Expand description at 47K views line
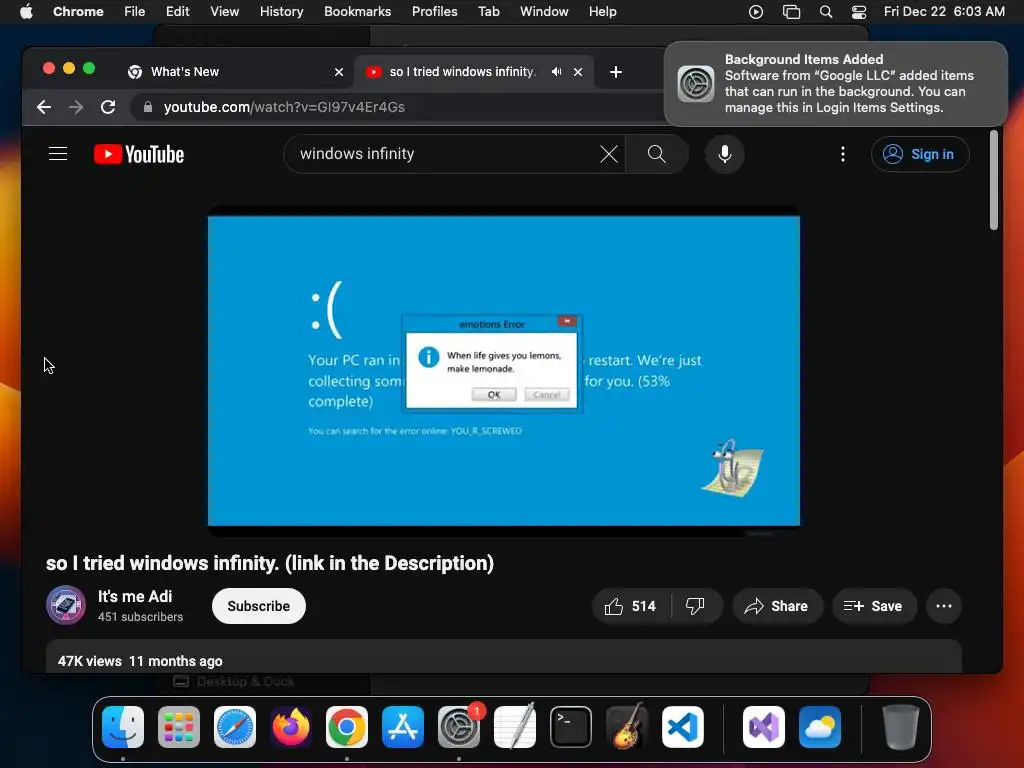 (x=140, y=661)
